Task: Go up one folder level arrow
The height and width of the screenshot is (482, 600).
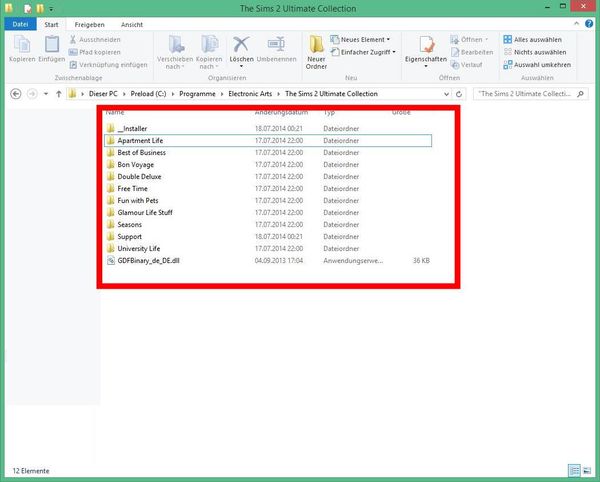Action: (59, 94)
